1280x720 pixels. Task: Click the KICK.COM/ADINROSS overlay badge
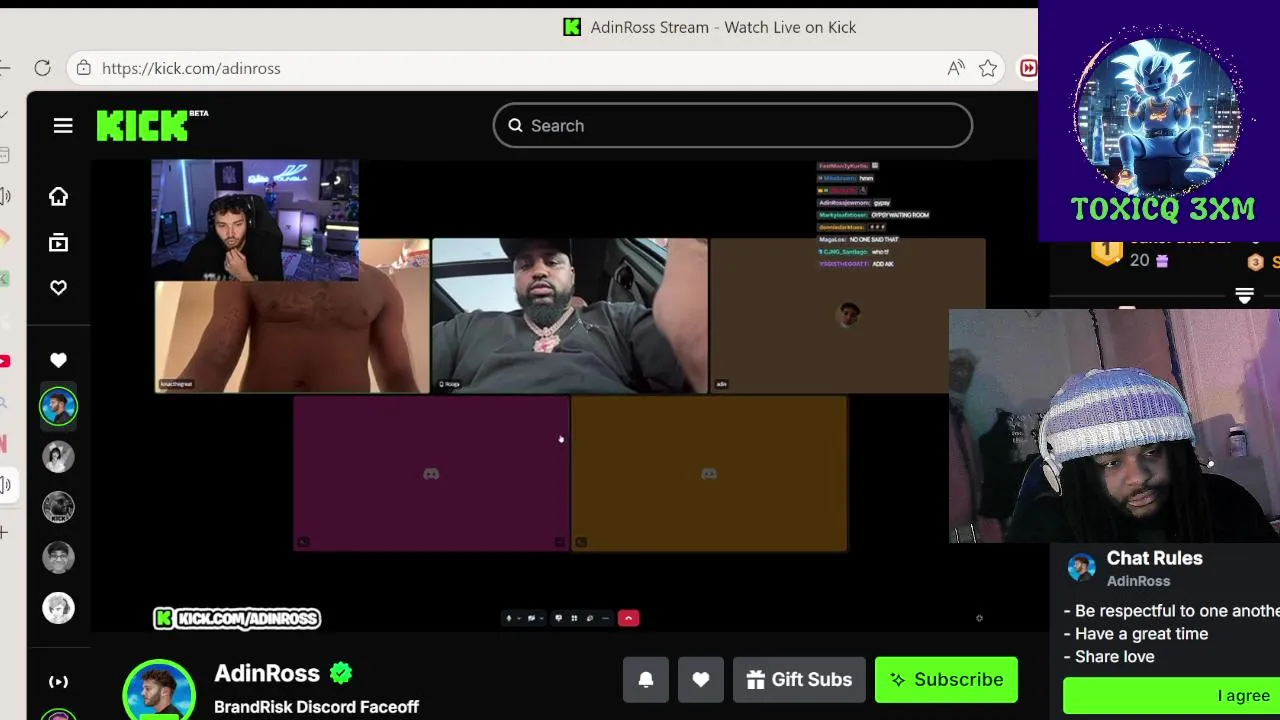click(x=237, y=618)
